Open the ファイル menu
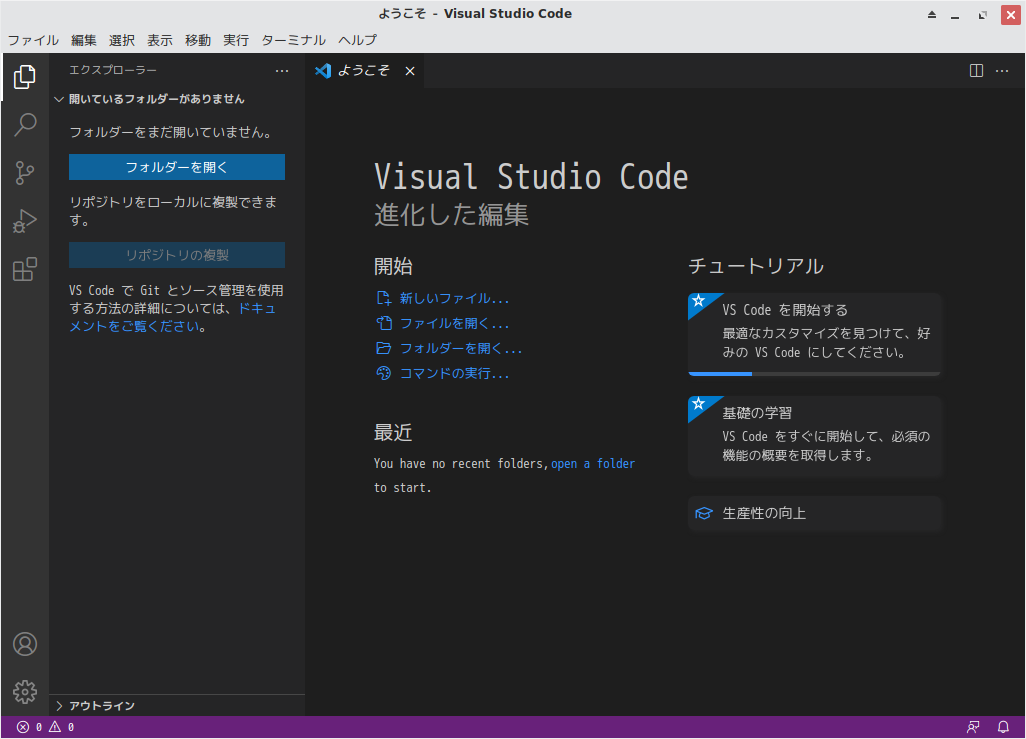The height and width of the screenshot is (739, 1026). (x=33, y=41)
